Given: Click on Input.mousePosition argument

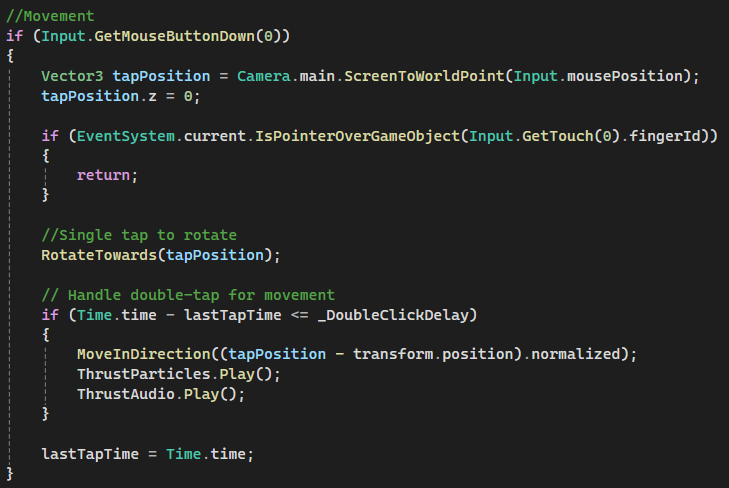Looking at the screenshot, I should 598,76.
